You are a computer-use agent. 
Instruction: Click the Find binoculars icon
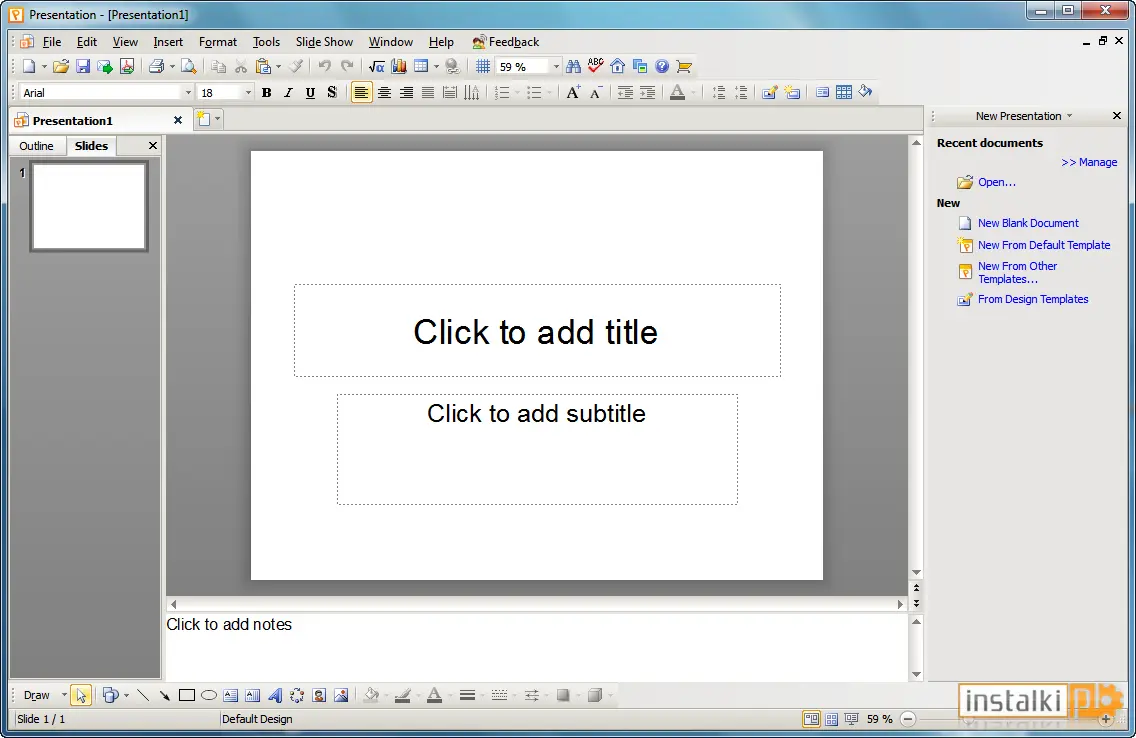coord(573,67)
